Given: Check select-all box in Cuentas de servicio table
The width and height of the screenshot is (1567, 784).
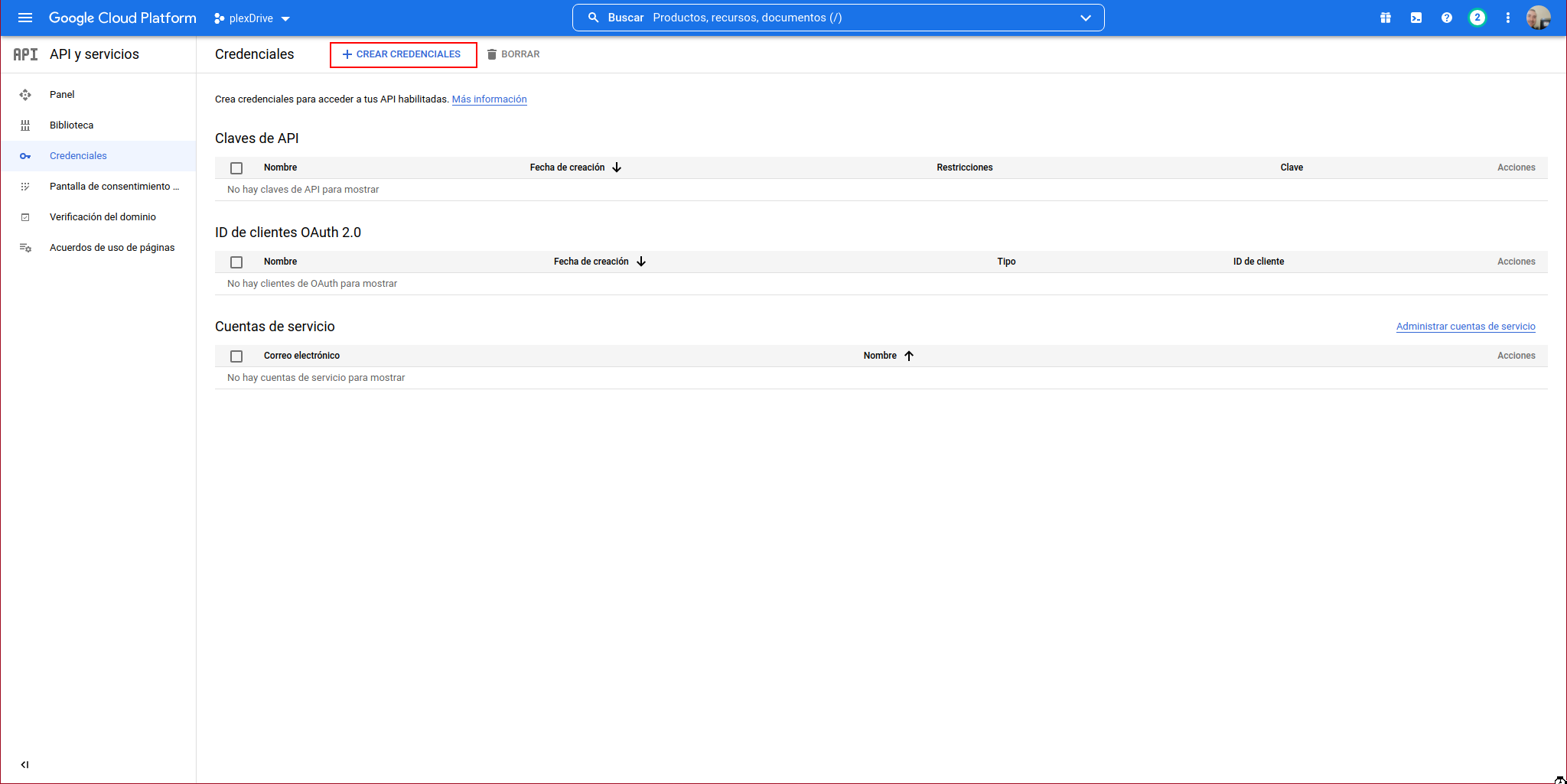Looking at the screenshot, I should (236, 356).
